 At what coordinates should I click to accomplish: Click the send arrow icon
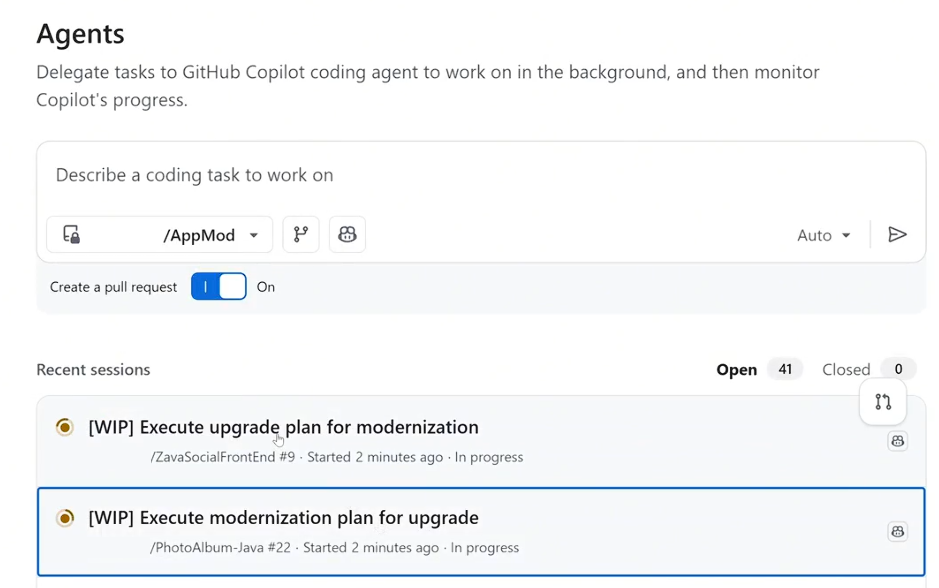tap(897, 234)
